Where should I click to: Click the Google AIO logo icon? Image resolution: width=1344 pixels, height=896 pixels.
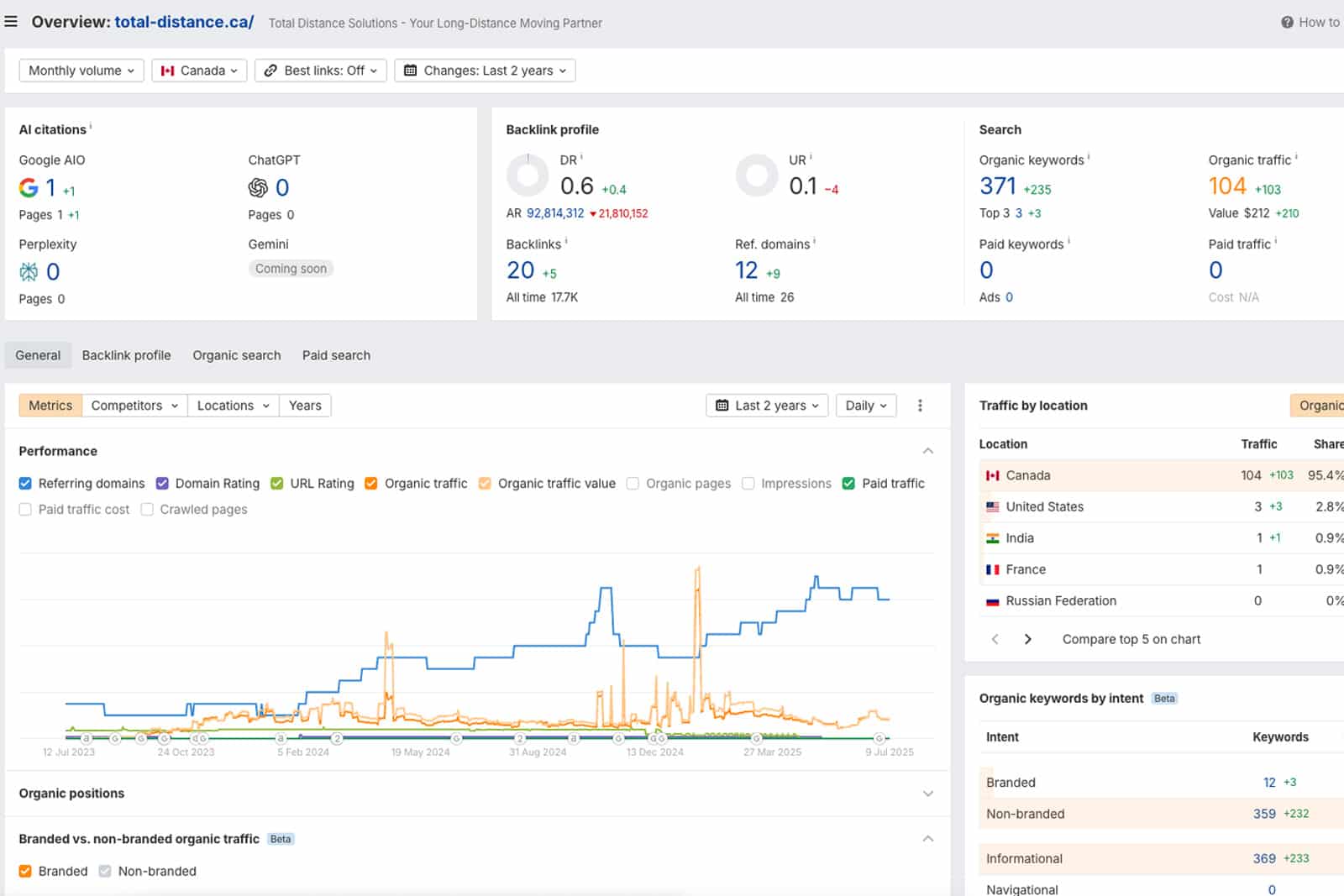pos(29,187)
